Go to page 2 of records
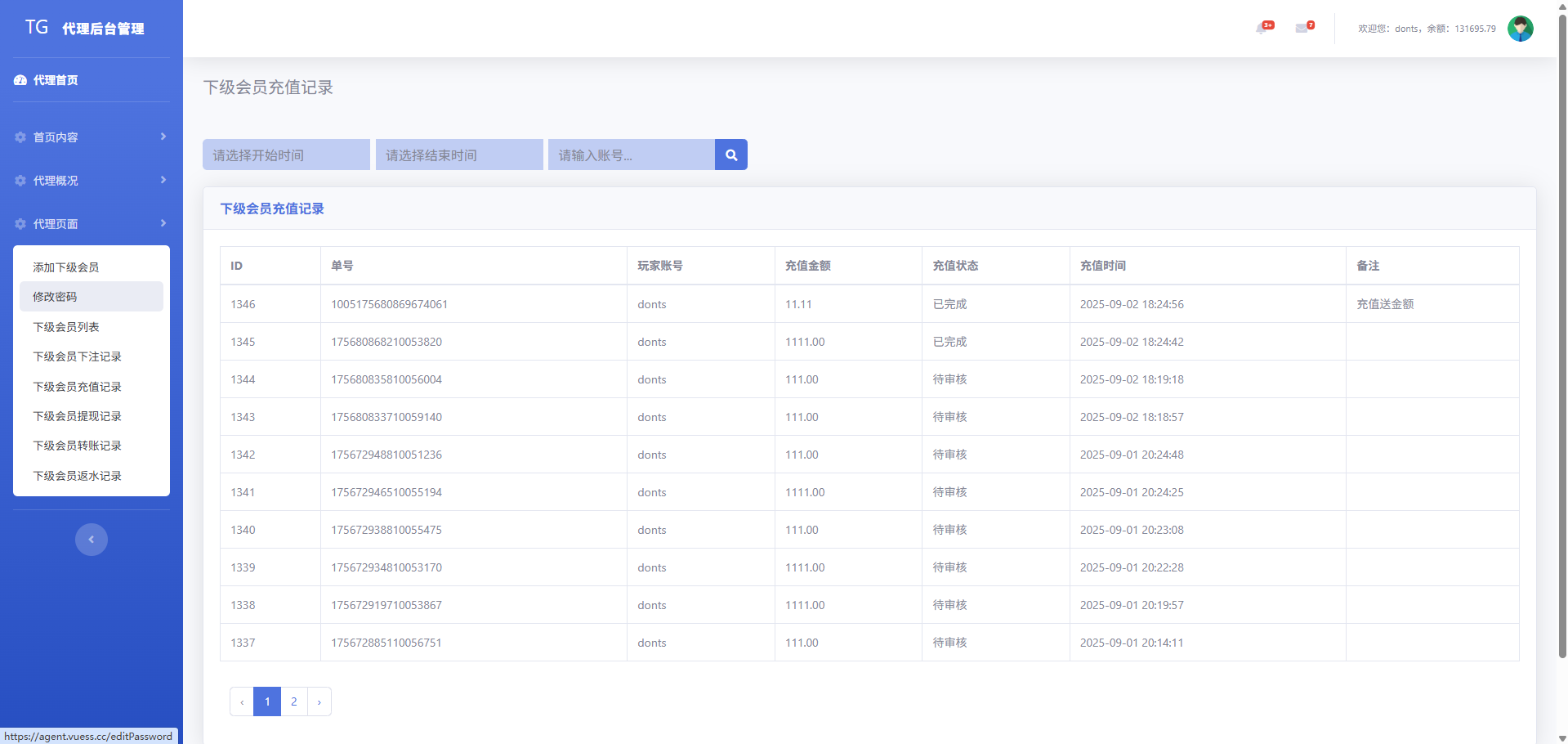Image resolution: width=1568 pixels, height=744 pixels. click(x=294, y=701)
